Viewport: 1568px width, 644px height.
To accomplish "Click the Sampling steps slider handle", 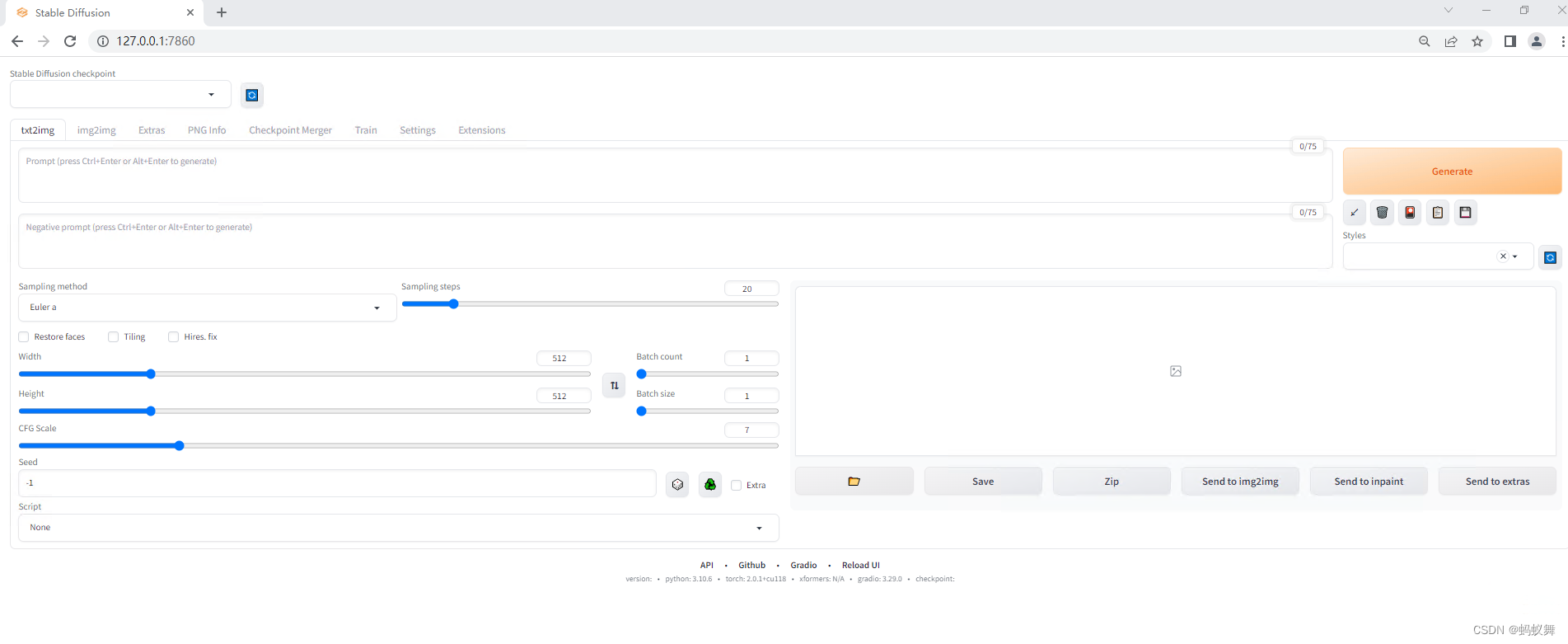I will point(453,304).
